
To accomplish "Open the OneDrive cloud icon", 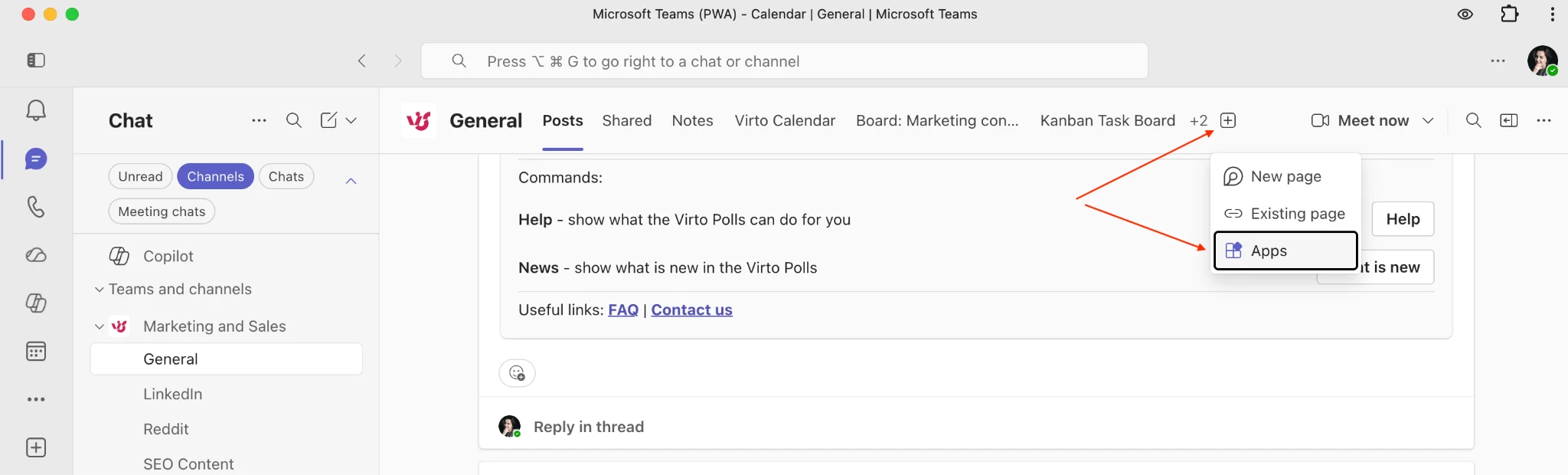I will pos(36,255).
